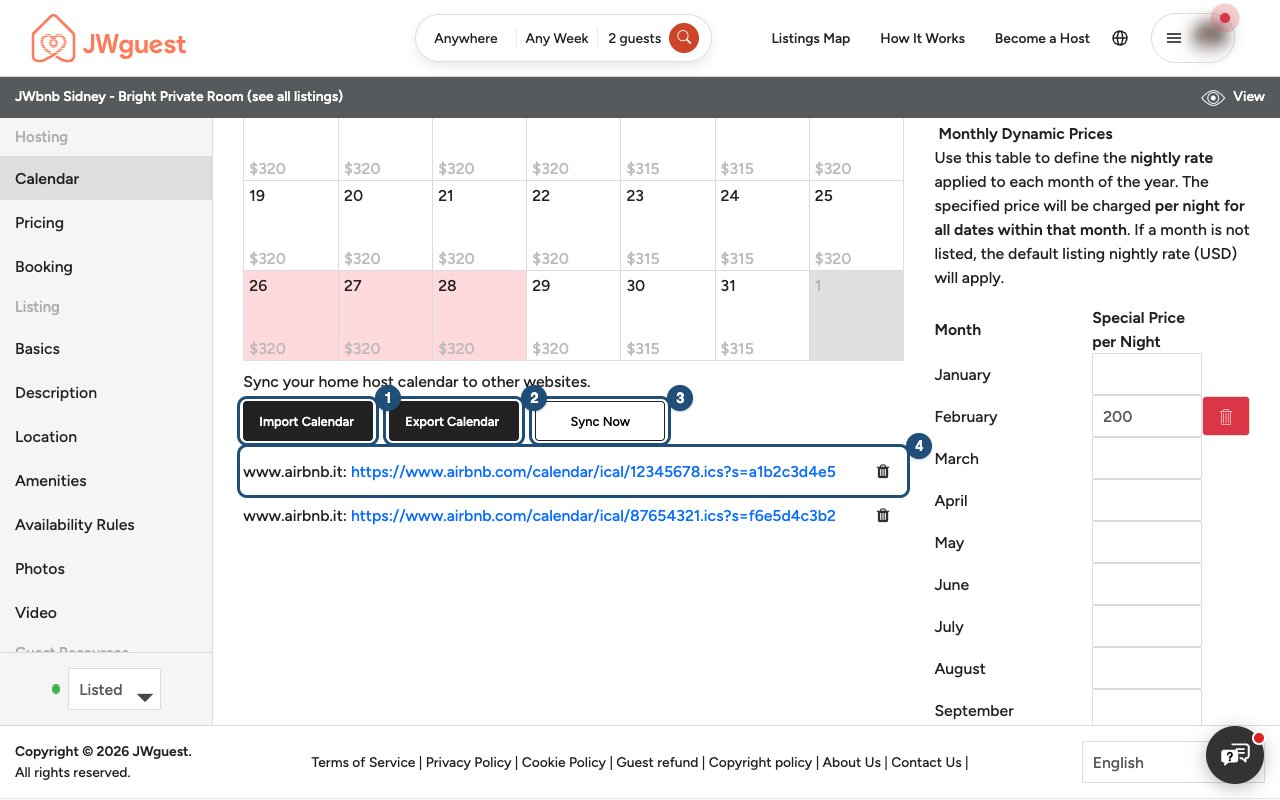1280x800 pixels.
Task: Click Become a Host link
Action: coord(1042,38)
